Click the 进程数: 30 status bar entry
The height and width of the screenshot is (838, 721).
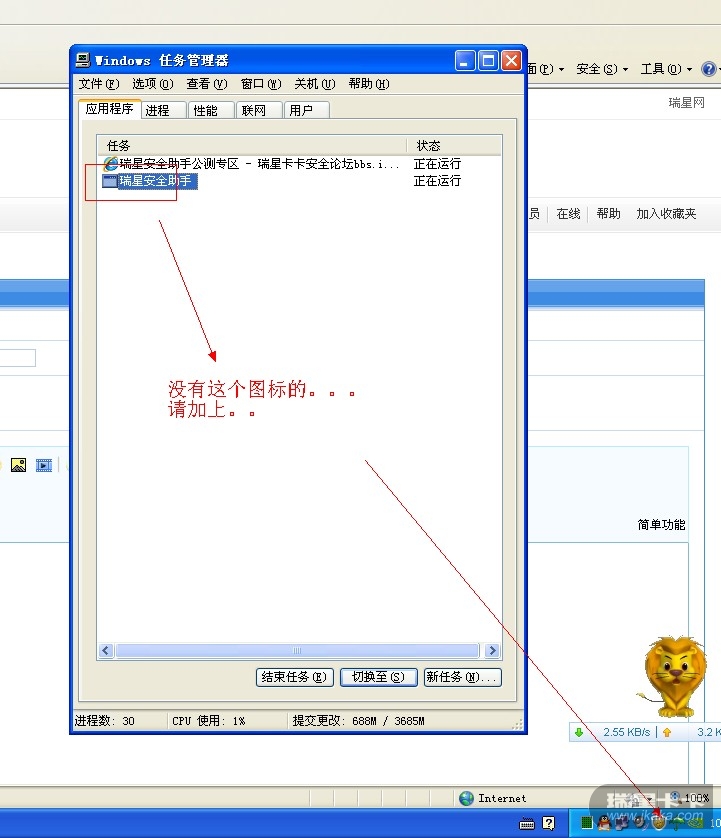point(105,721)
